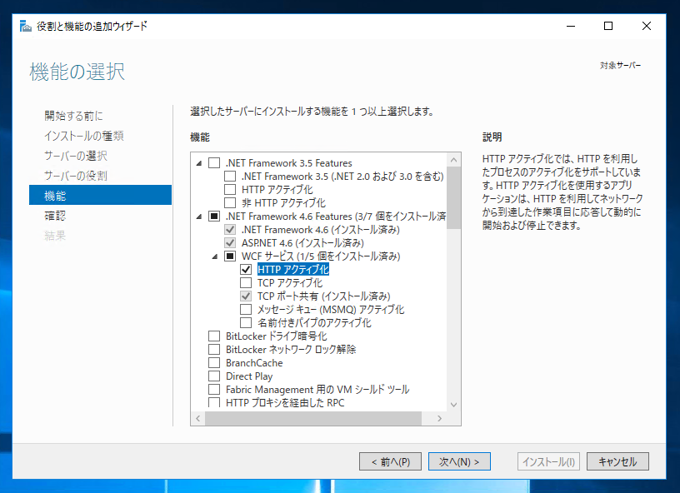Check Fabric Management 用の VM シールド ツール box
This screenshot has width=680, height=493.
pos(214,389)
